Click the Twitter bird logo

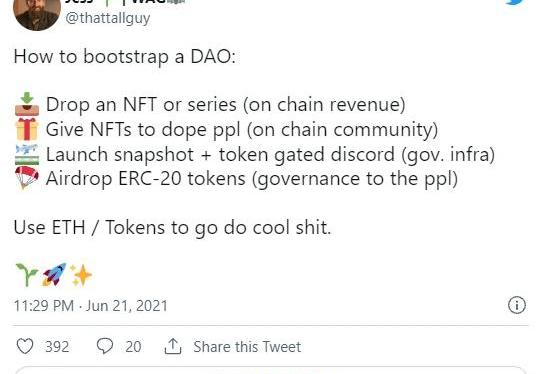click(516, 2)
